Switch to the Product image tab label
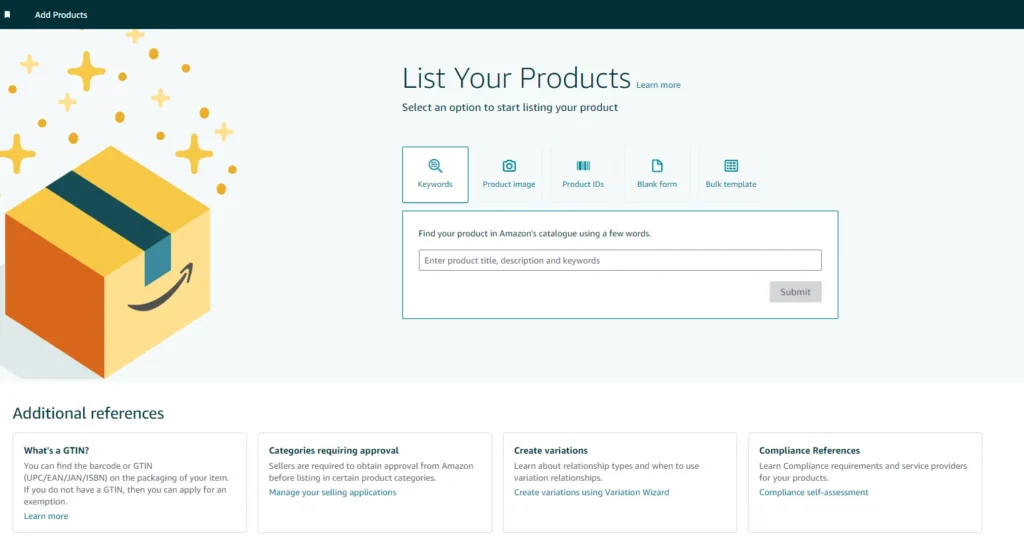The width and height of the screenshot is (1024, 554). (509, 184)
